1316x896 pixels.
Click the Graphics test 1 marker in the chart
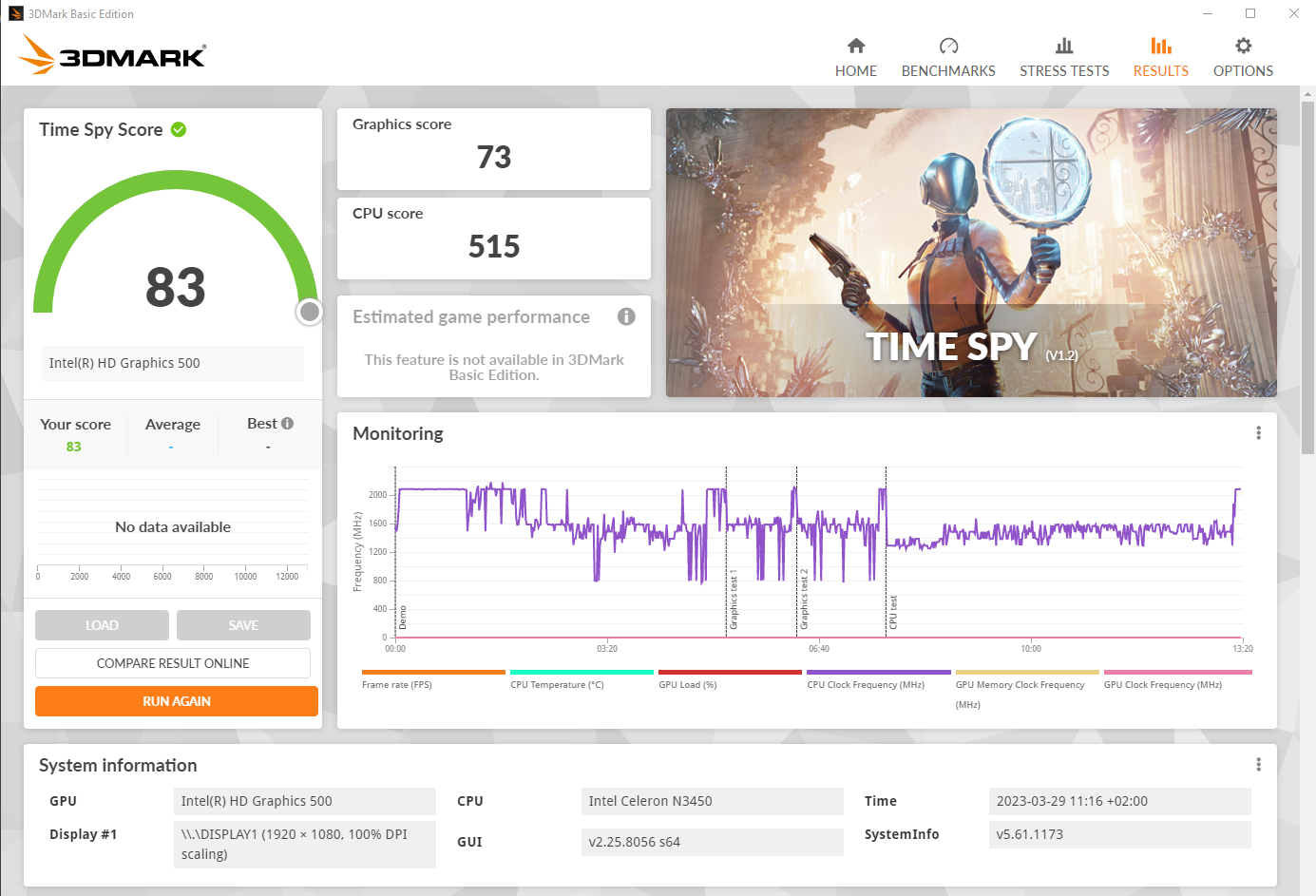click(x=734, y=600)
